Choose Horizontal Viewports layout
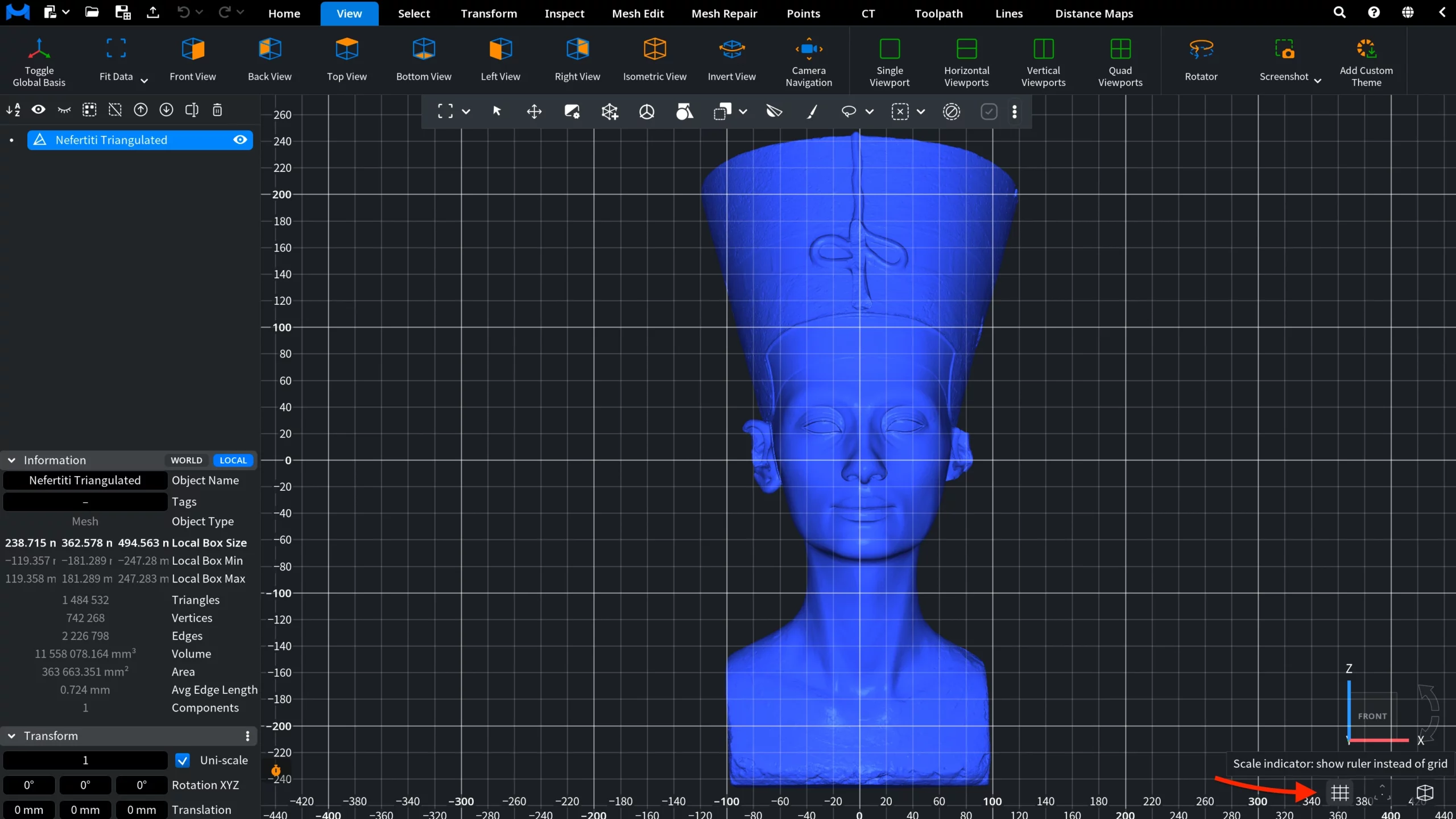1456x819 pixels. 966,61
